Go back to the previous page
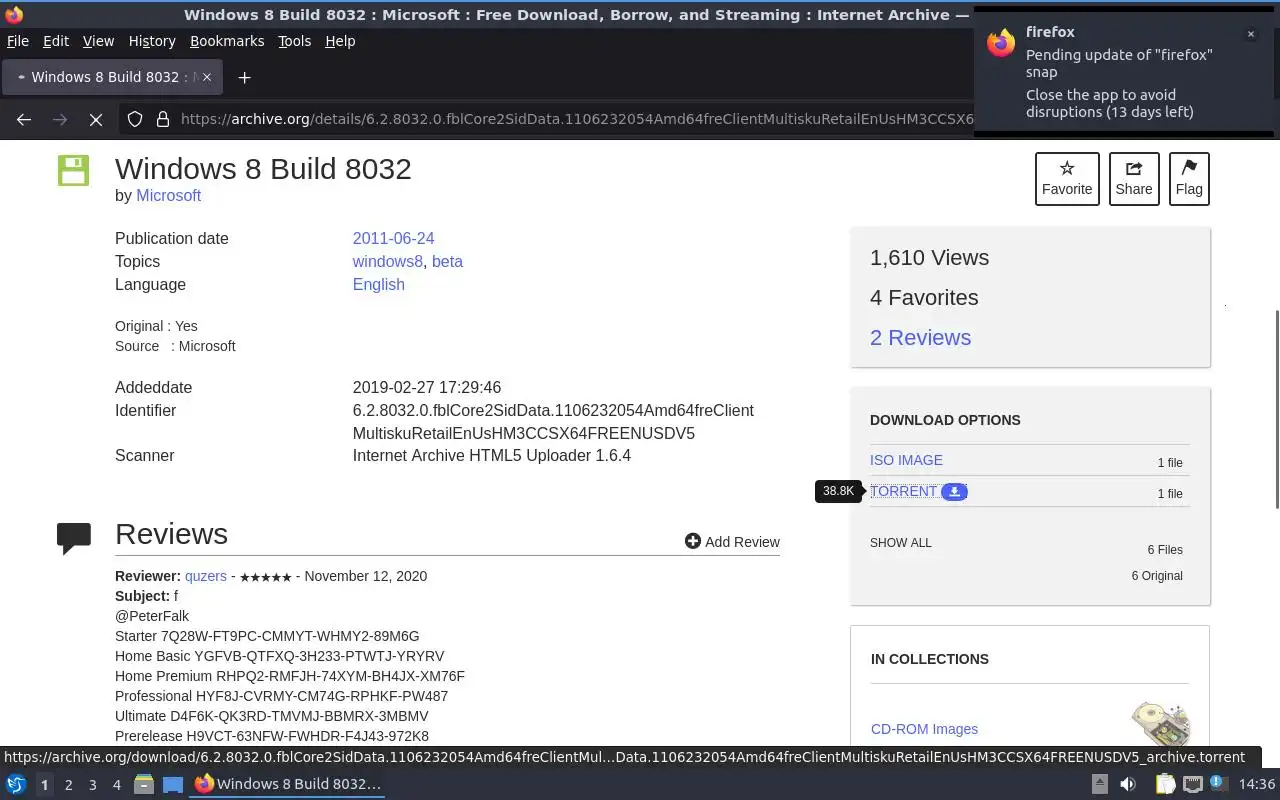 [24, 119]
